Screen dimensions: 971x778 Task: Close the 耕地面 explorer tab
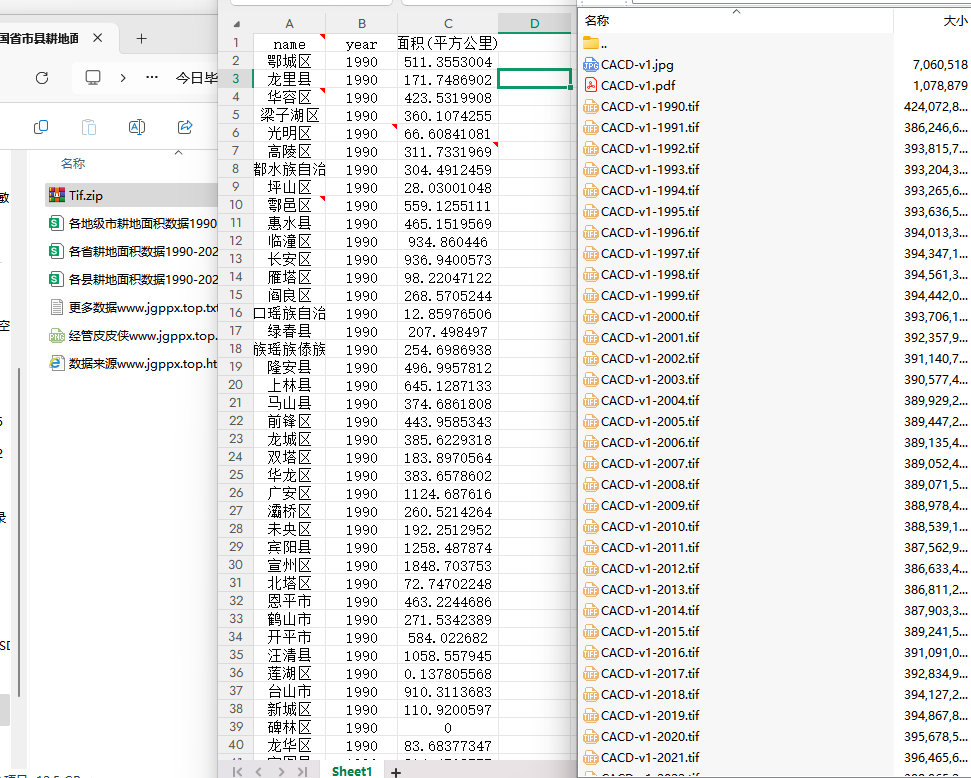click(97, 38)
